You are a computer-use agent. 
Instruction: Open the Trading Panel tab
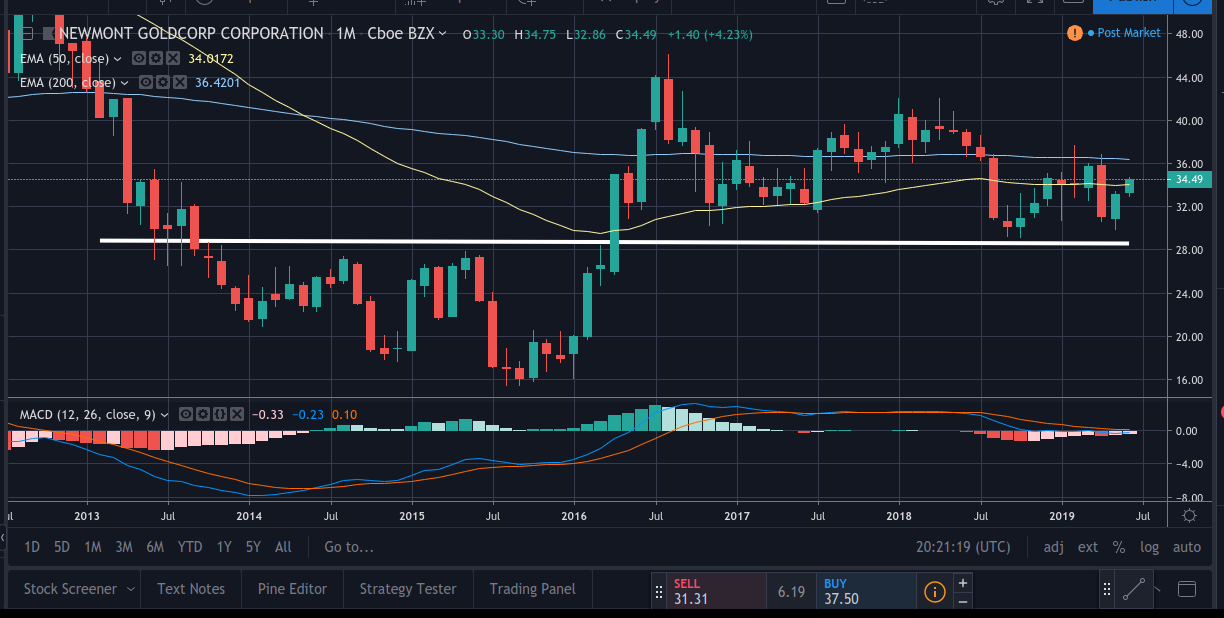(533, 589)
